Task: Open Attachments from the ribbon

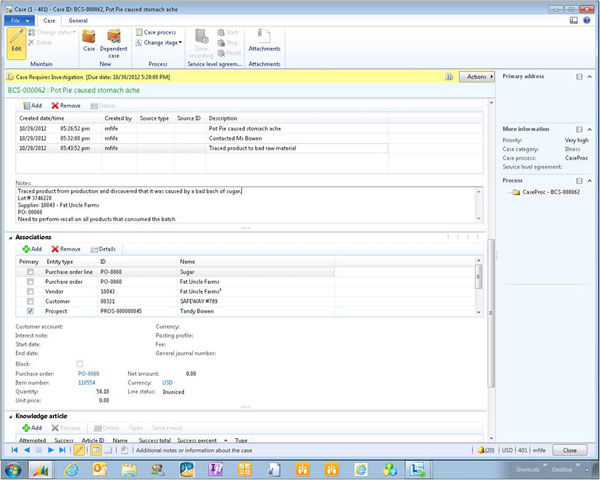Action: point(265,41)
